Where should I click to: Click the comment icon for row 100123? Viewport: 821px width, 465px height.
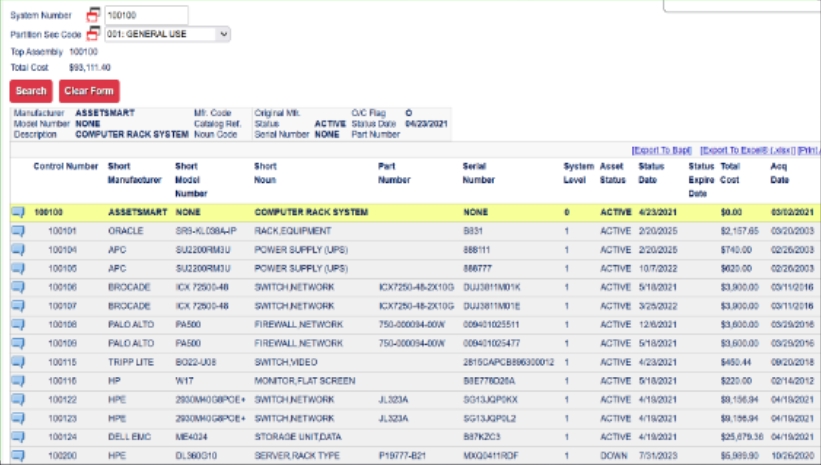tap(18, 418)
